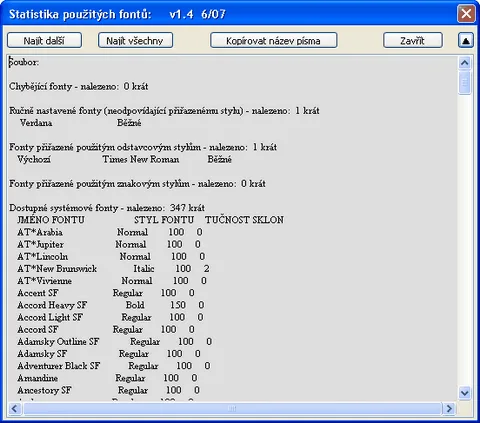The height and width of the screenshot is (423, 480).
Task: Click Kopírovat název písma button
Action: (x=274, y=40)
